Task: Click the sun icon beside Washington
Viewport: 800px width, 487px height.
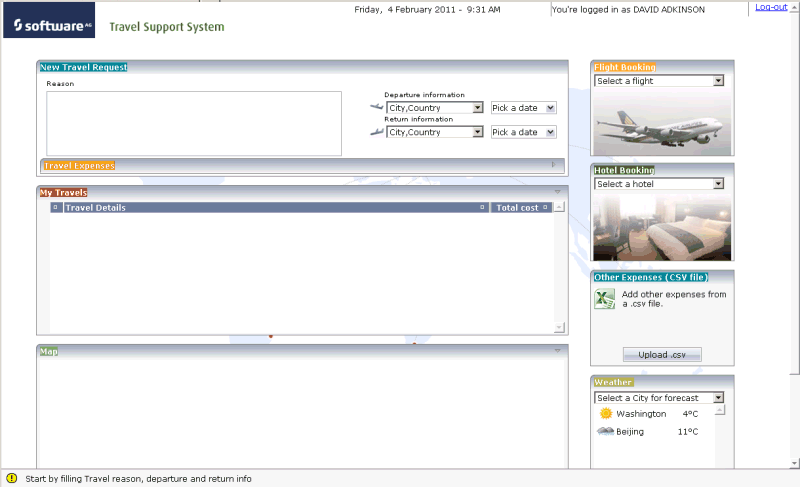Action: (605, 413)
